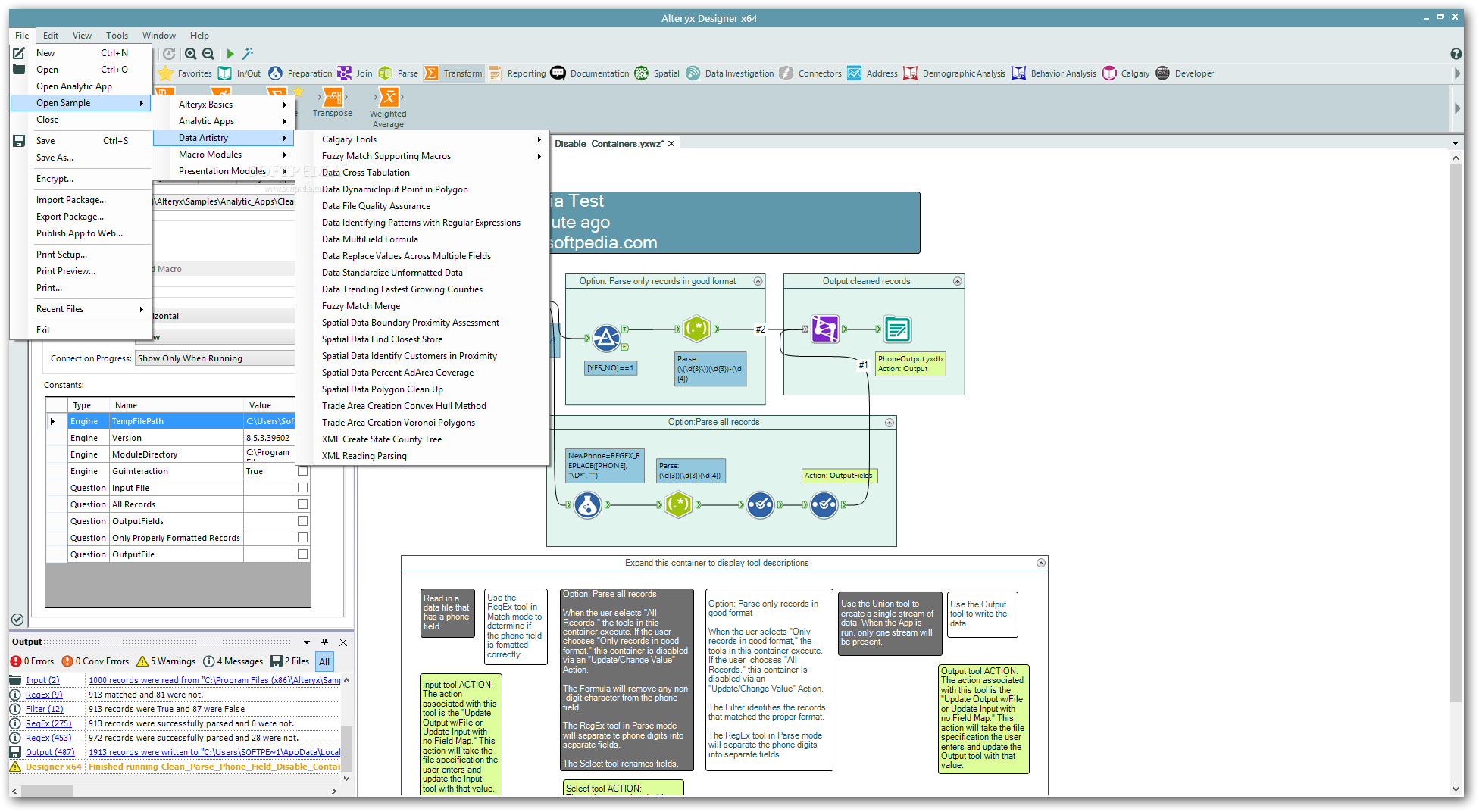The image size is (1479, 812).
Task: Click the Output Data tool node
Action: 897,329
